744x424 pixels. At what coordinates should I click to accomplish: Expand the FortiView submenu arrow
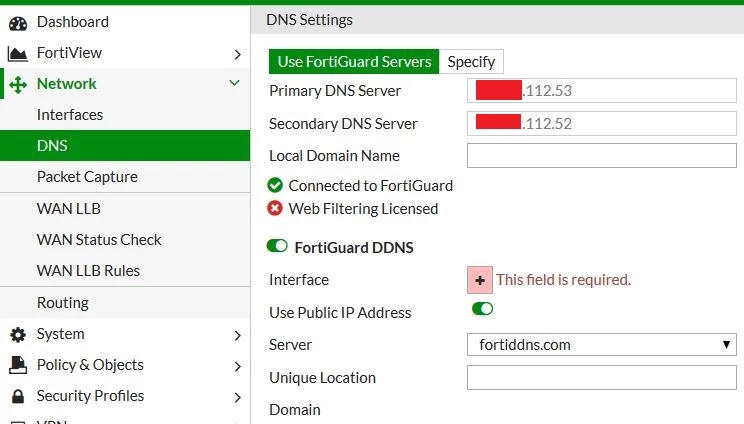pyautogui.click(x=238, y=55)
